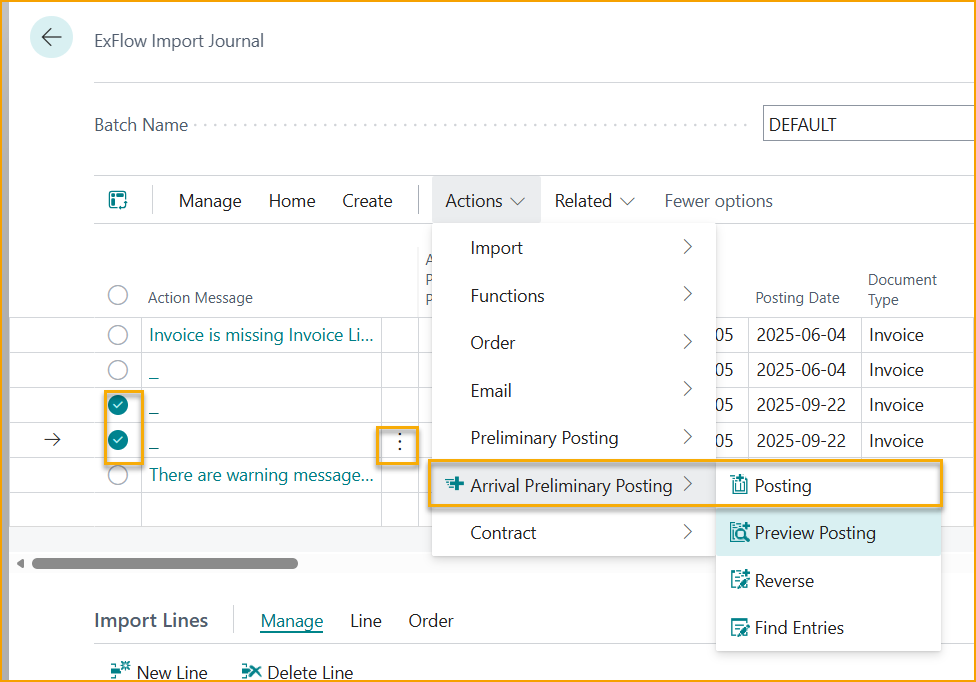Open the Import Lines Order tab
The width and height of the screenshot is (976, 682).
pos(431,620)
